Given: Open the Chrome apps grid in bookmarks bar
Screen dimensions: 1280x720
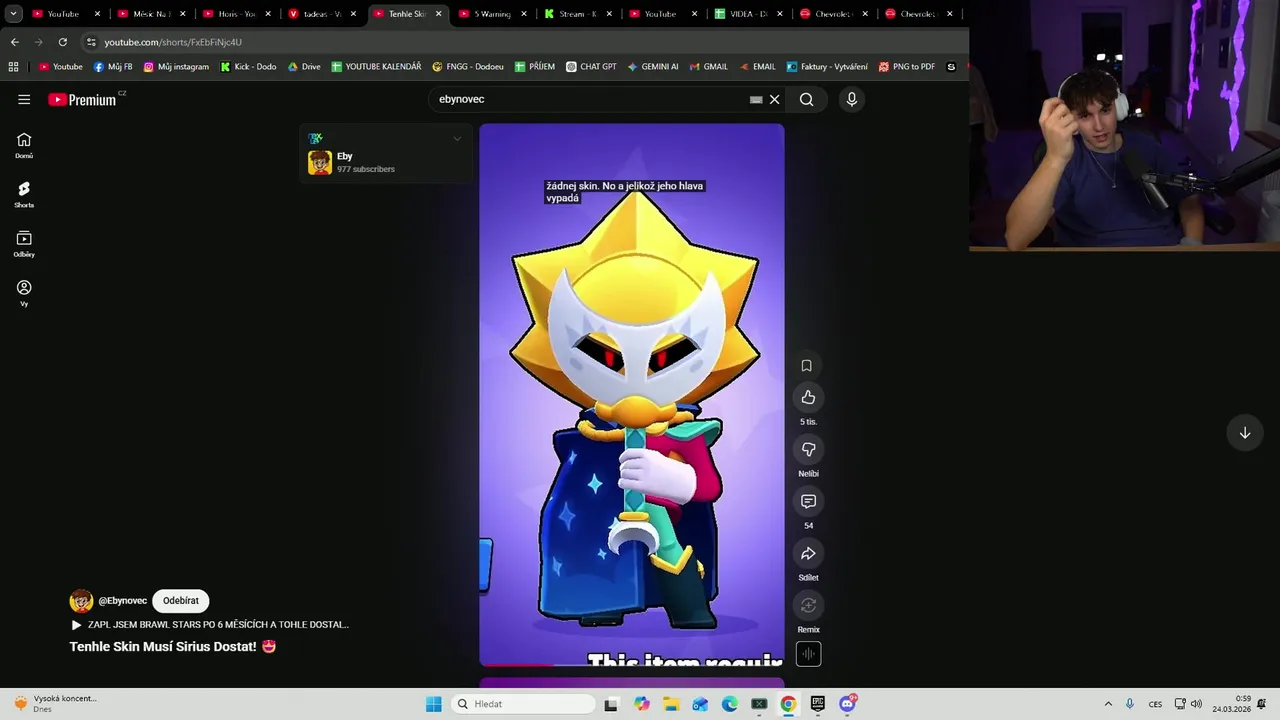Looking at the screenshot, I should (13, 67).
